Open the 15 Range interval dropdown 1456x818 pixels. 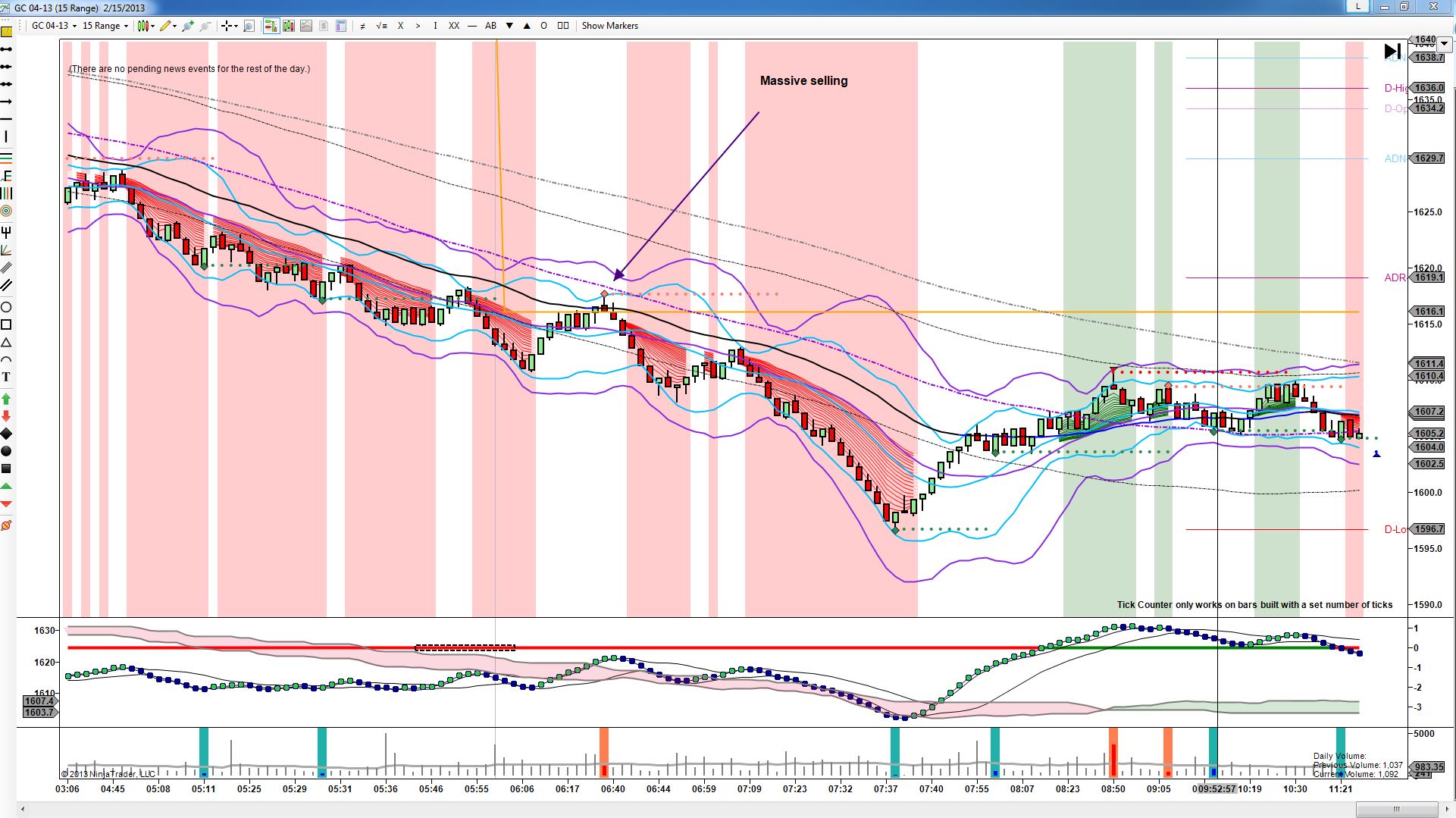tap(105, 26)
